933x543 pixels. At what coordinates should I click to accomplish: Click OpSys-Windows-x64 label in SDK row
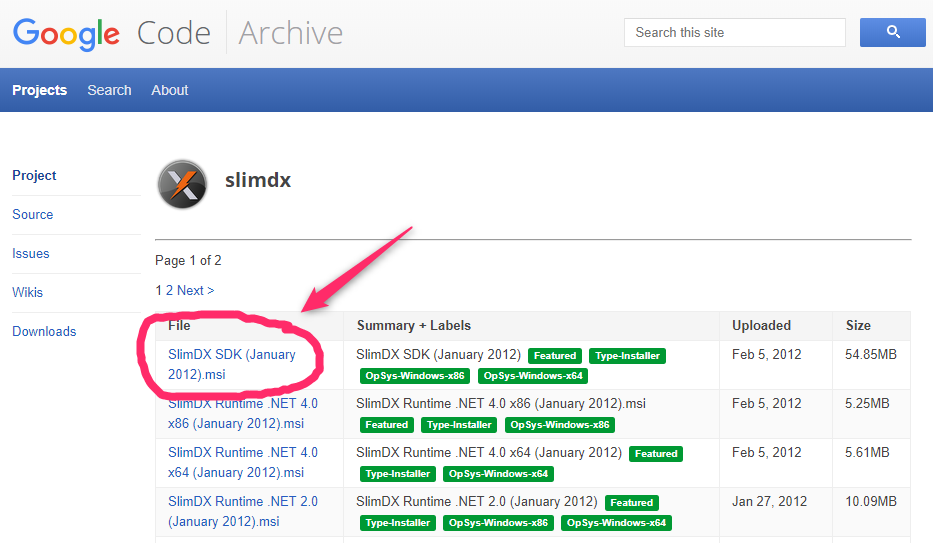(x=533, y=376)
